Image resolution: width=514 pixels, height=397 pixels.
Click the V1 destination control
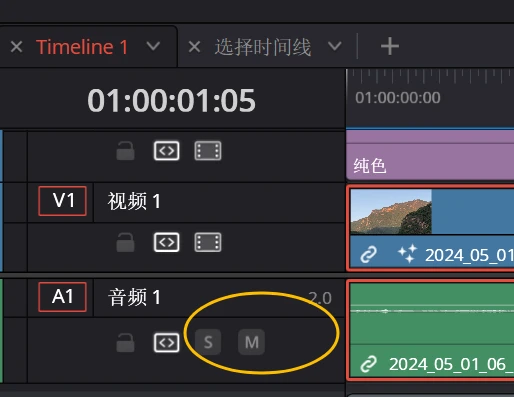pyautogui.click(x=63, y=201)
